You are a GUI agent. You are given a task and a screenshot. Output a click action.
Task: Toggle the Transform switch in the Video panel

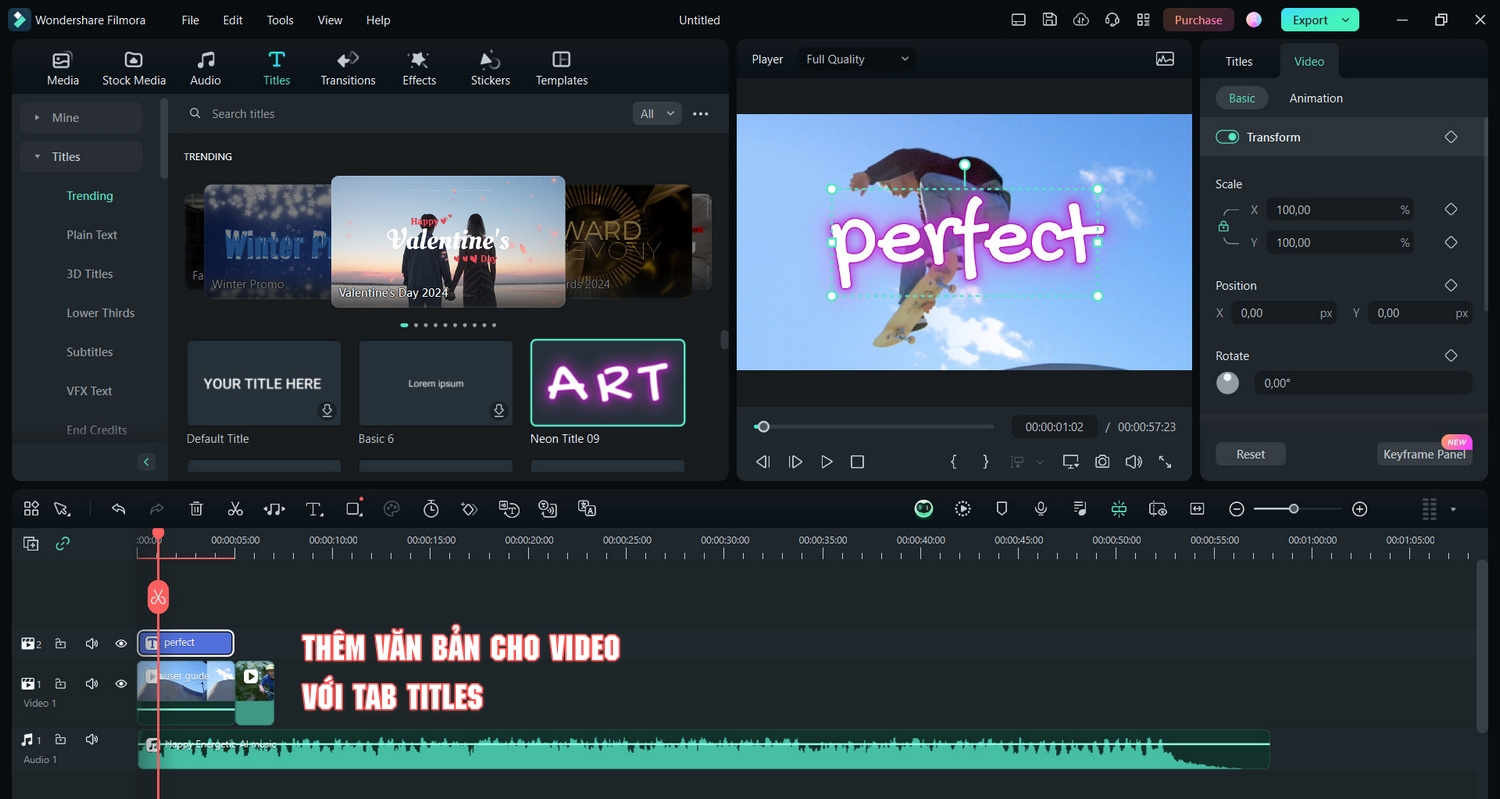[x=1227, y=136]
